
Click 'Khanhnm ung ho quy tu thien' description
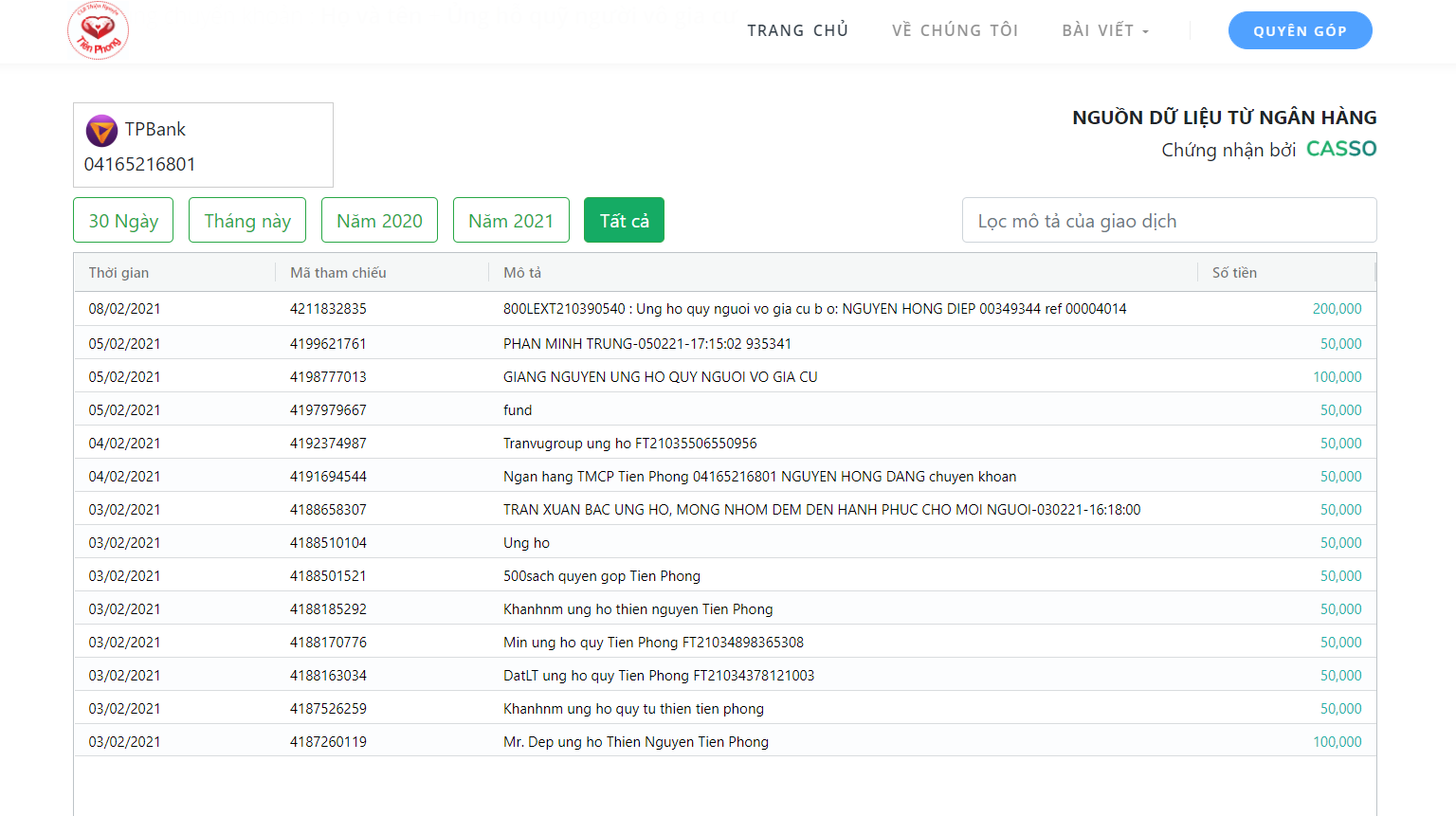[633, 709]
